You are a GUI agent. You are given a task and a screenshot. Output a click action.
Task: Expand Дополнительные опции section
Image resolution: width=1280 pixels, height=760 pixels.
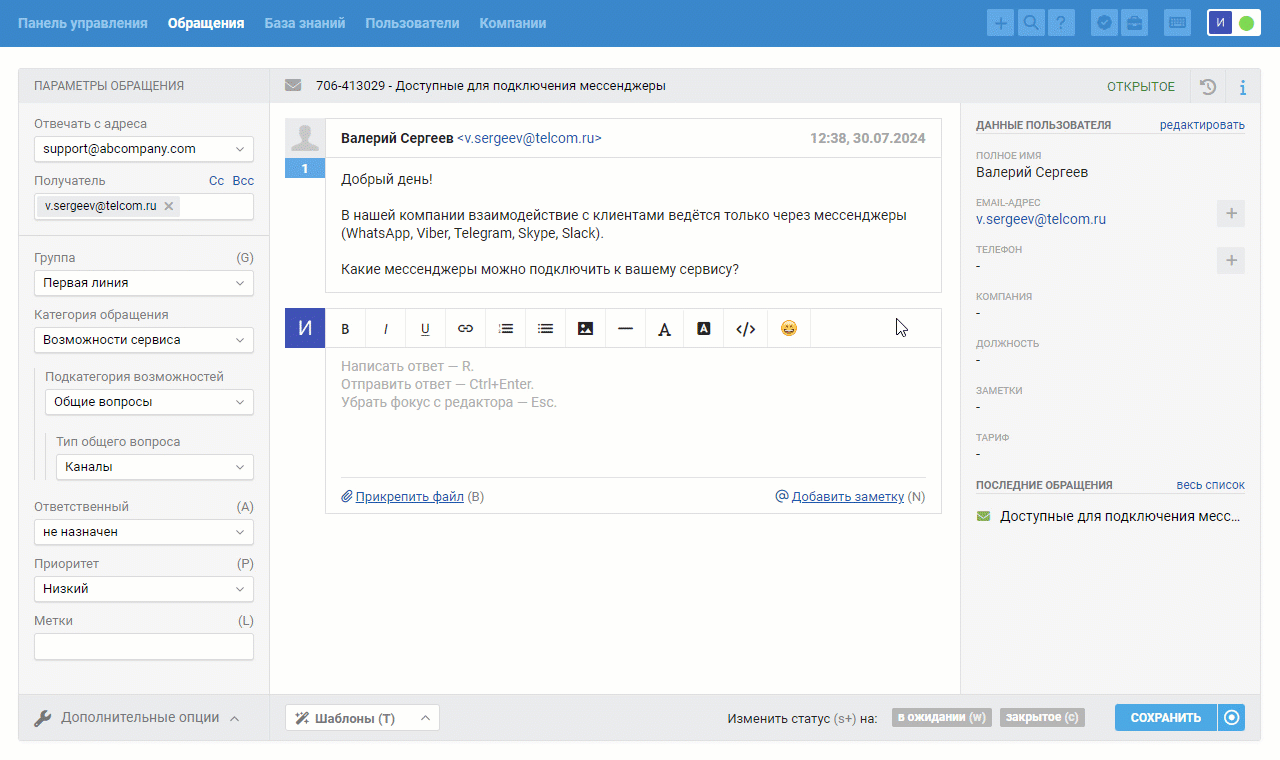tap(137, 717)
